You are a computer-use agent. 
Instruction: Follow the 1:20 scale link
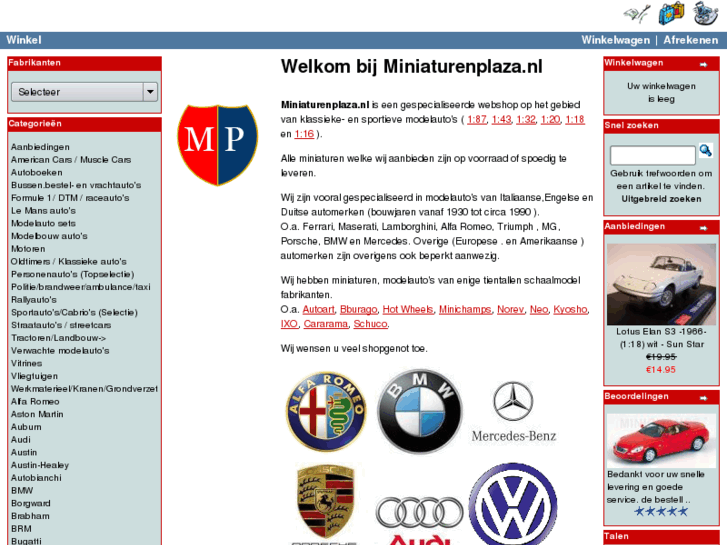click(550, 120)
